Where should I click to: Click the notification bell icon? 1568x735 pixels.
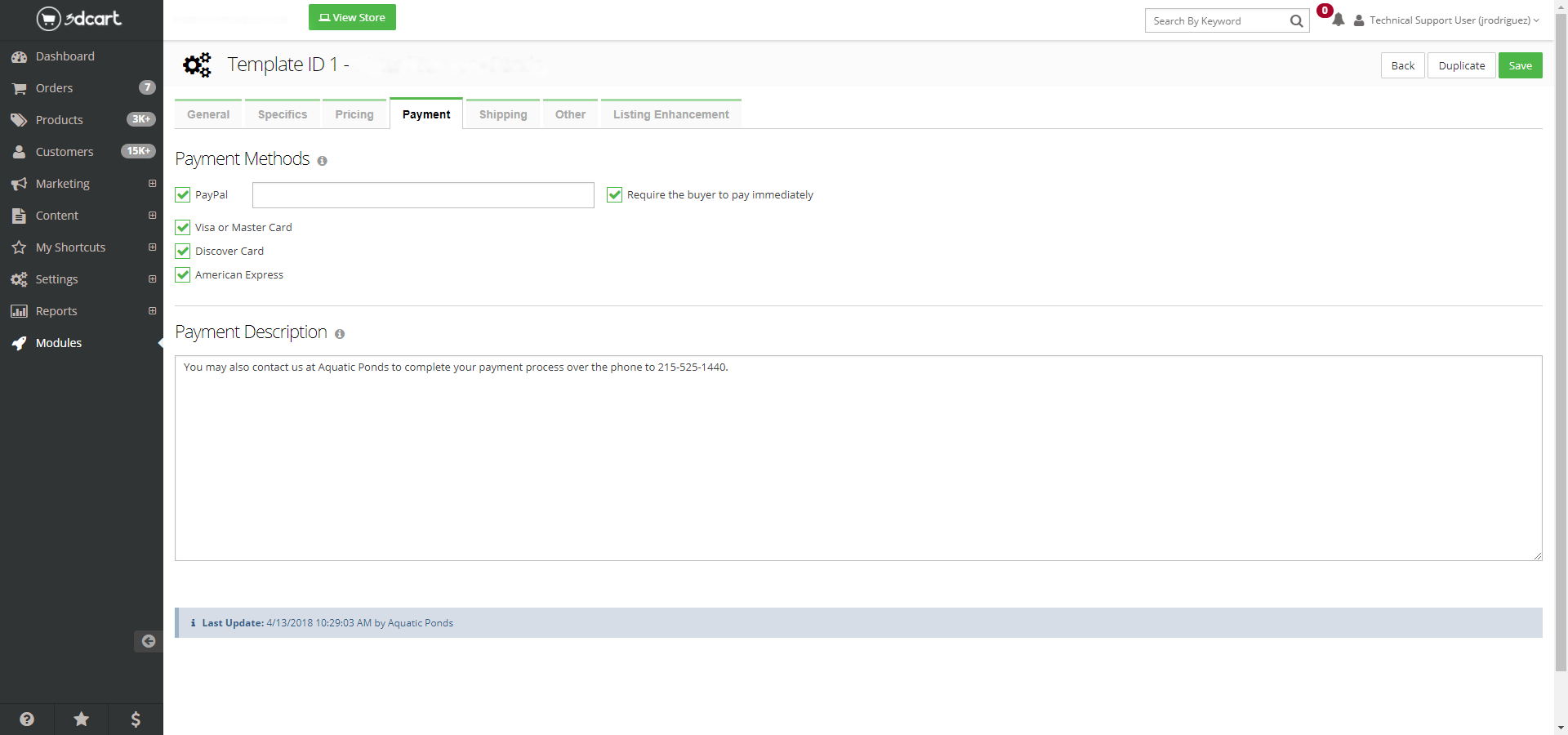[1338, 20]
